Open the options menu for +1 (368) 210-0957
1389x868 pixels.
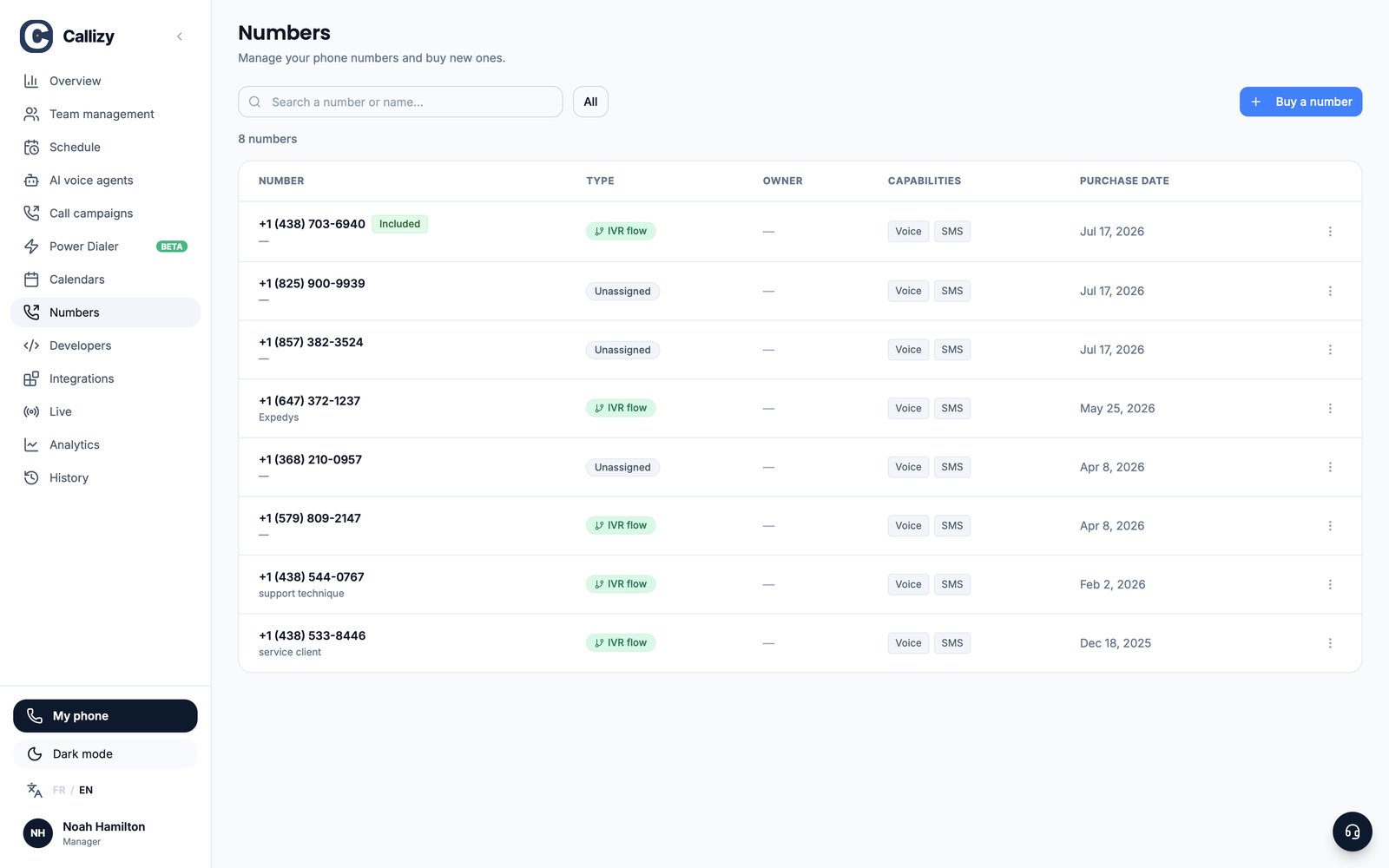pos(1330,467)
